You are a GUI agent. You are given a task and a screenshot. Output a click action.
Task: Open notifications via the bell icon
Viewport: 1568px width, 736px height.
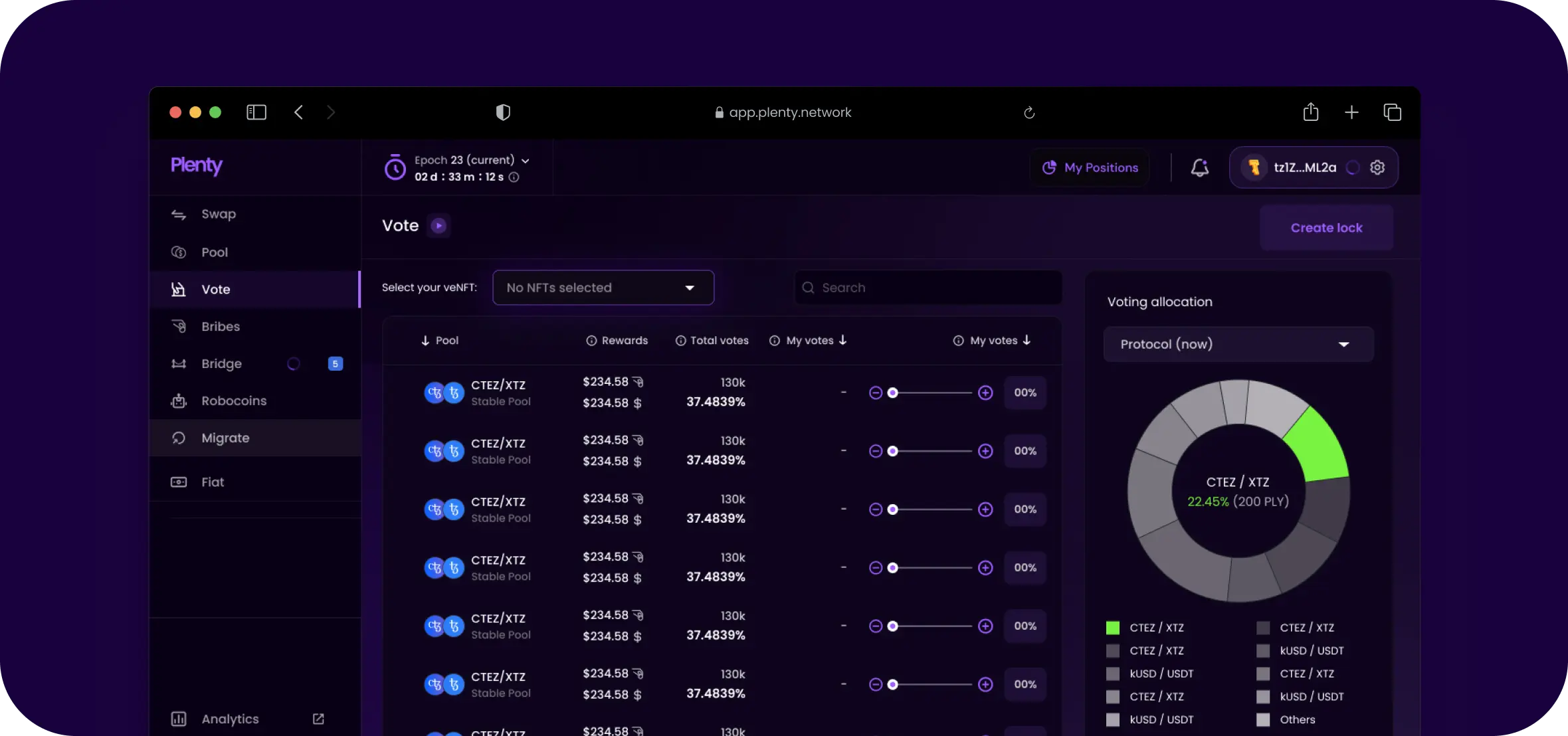point(1199,167)
